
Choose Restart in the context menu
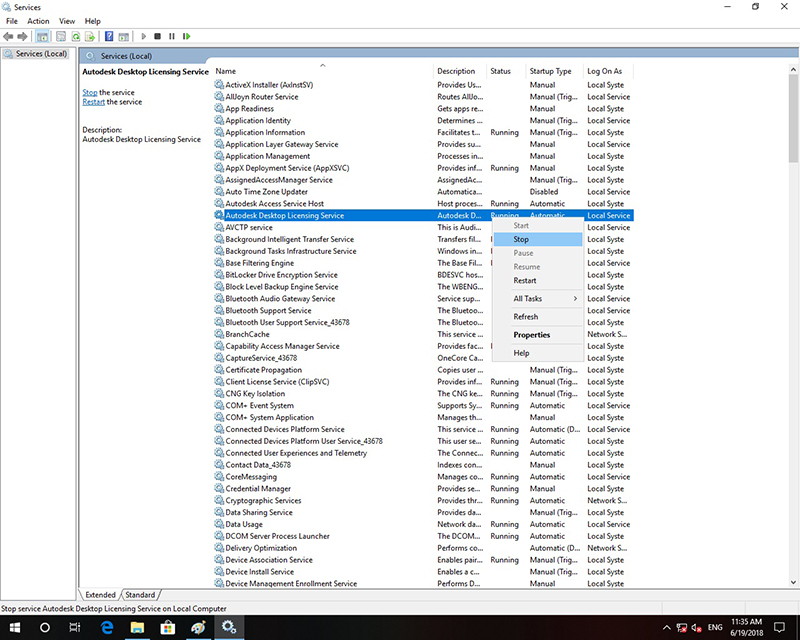[538, 281]
